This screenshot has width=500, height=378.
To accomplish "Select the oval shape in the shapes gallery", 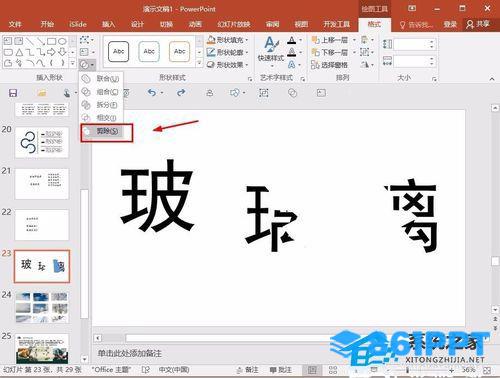I will pyautogui.click(x=62, y=41).
